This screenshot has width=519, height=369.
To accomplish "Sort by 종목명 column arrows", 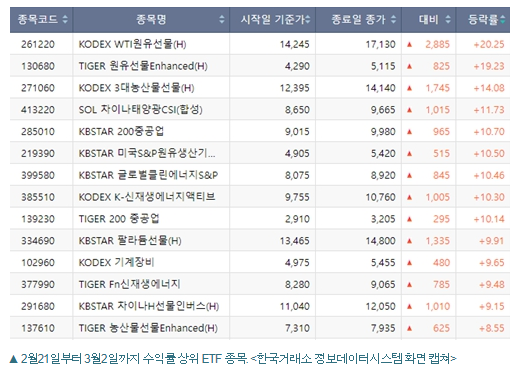I will [222, 19].
